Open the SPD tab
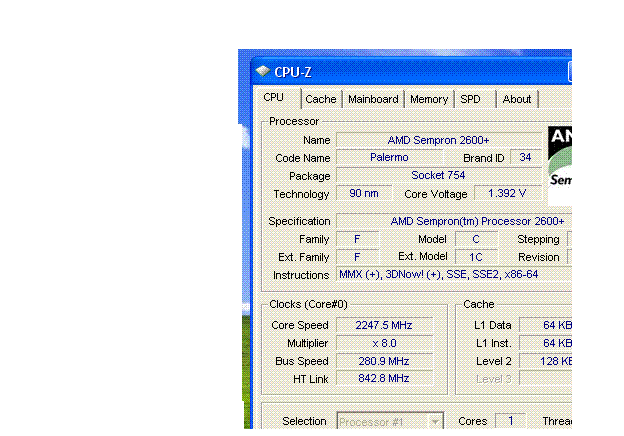The image size is (624, 436). click(475, 99)
